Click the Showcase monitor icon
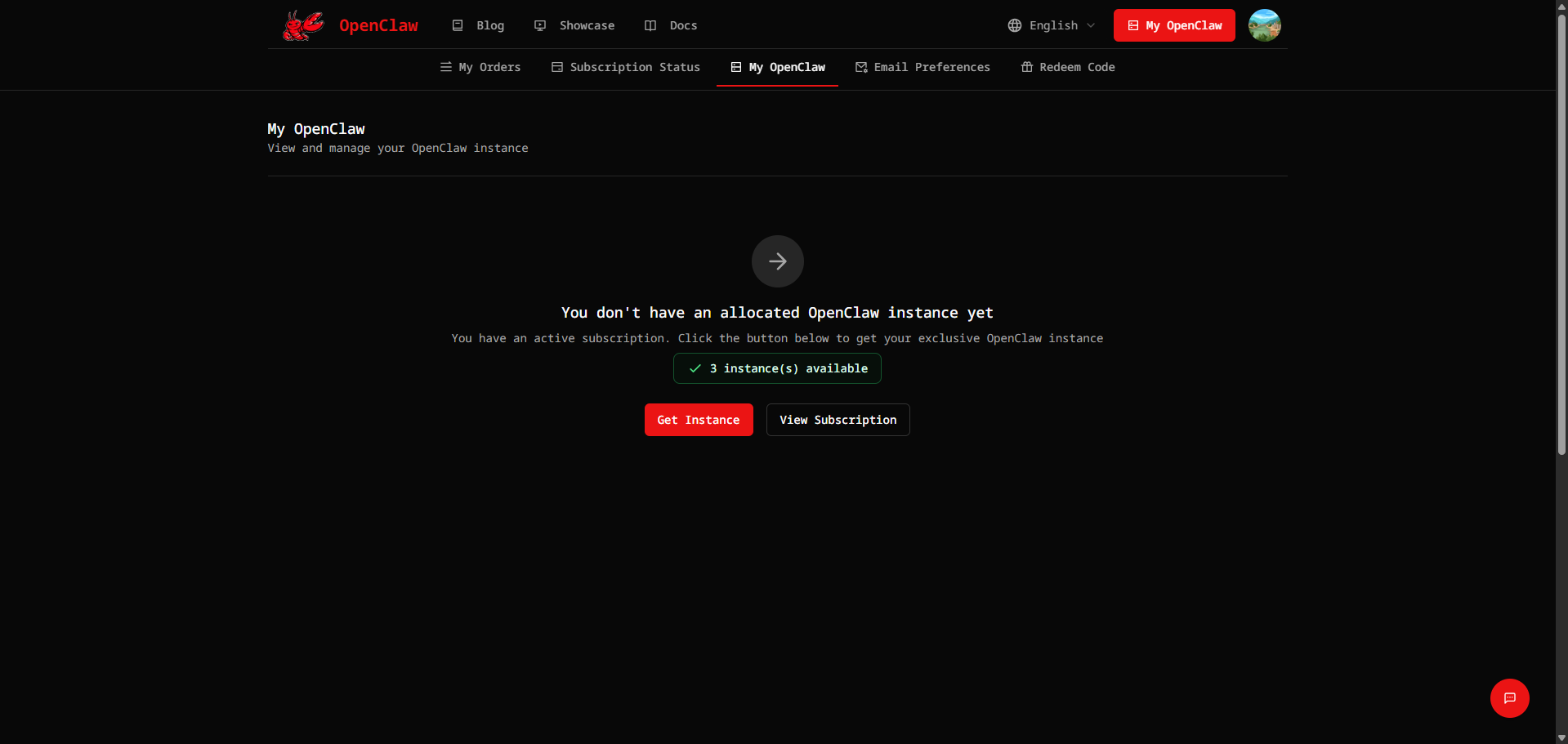 (x=540, y=25)
